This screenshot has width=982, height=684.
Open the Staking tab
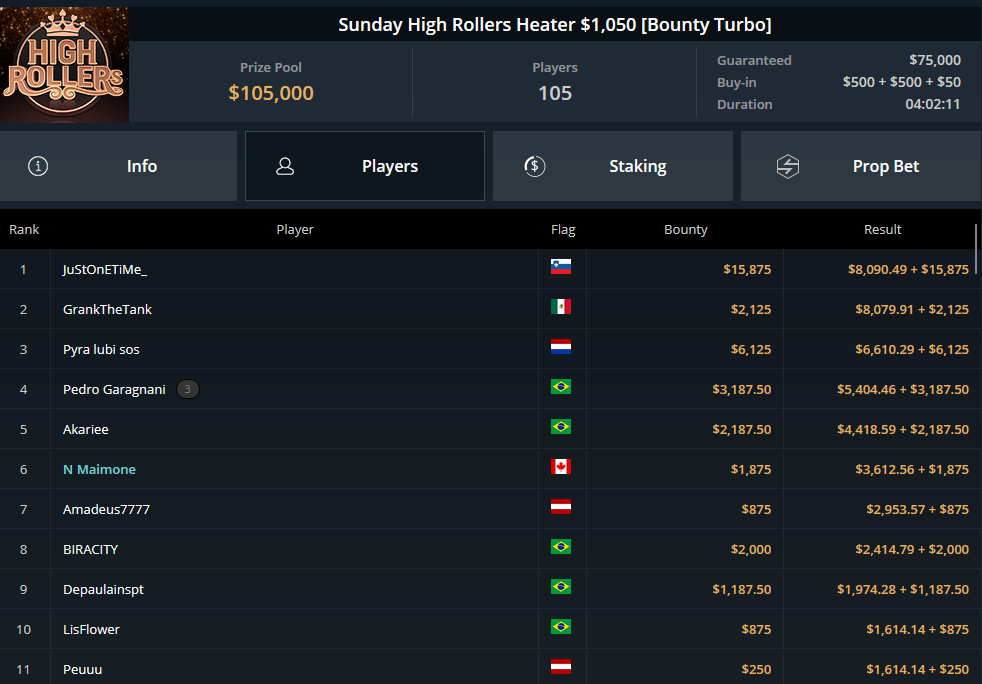tap(612, 166)
